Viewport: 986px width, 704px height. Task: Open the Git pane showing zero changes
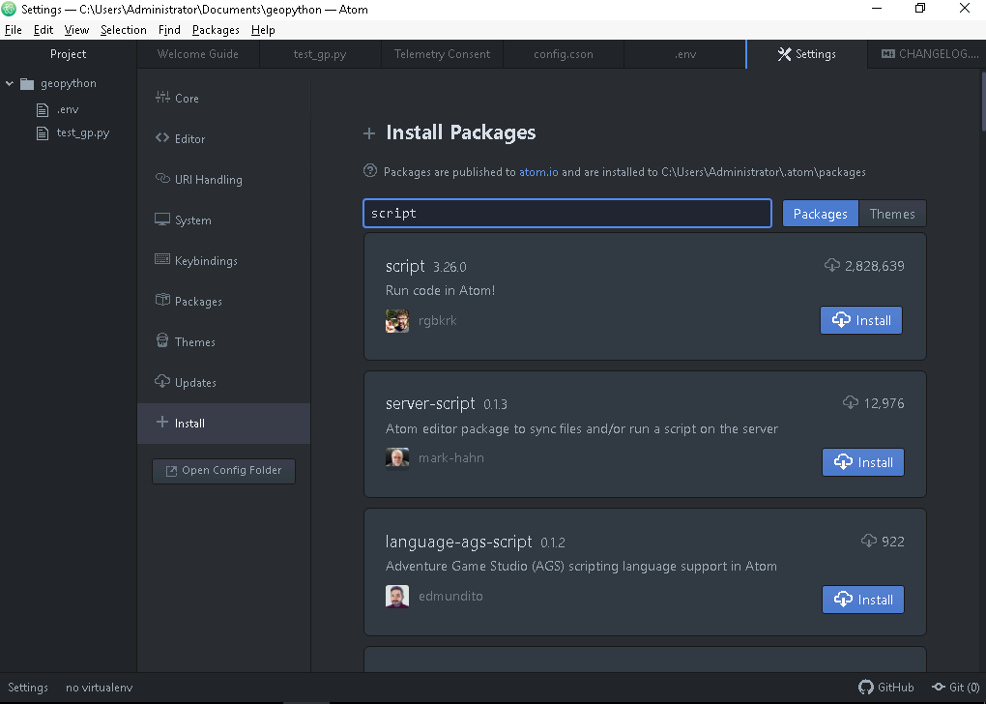(x=955, y=687)
